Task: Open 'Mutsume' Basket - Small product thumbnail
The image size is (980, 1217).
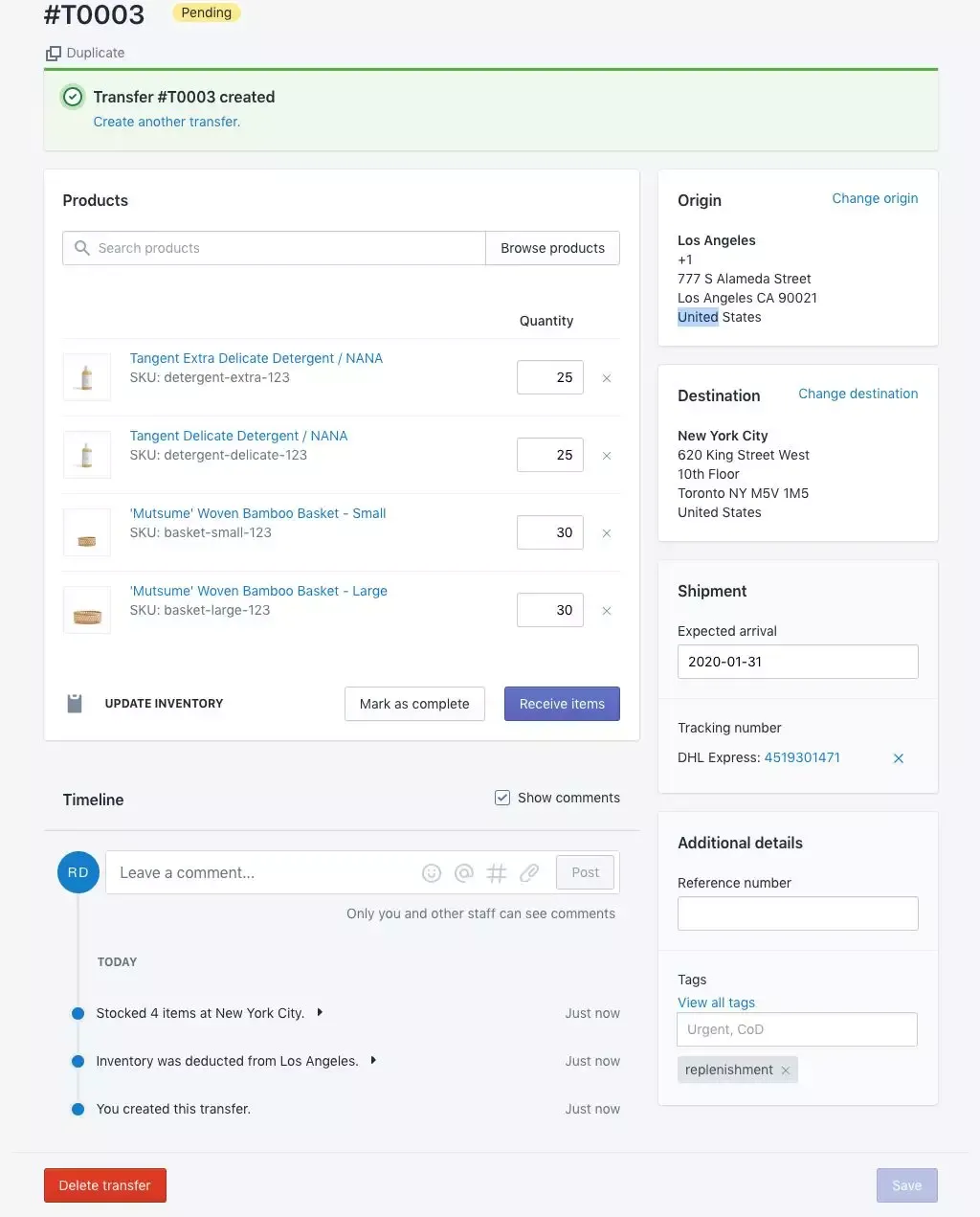Action: (x=87, y=532)
